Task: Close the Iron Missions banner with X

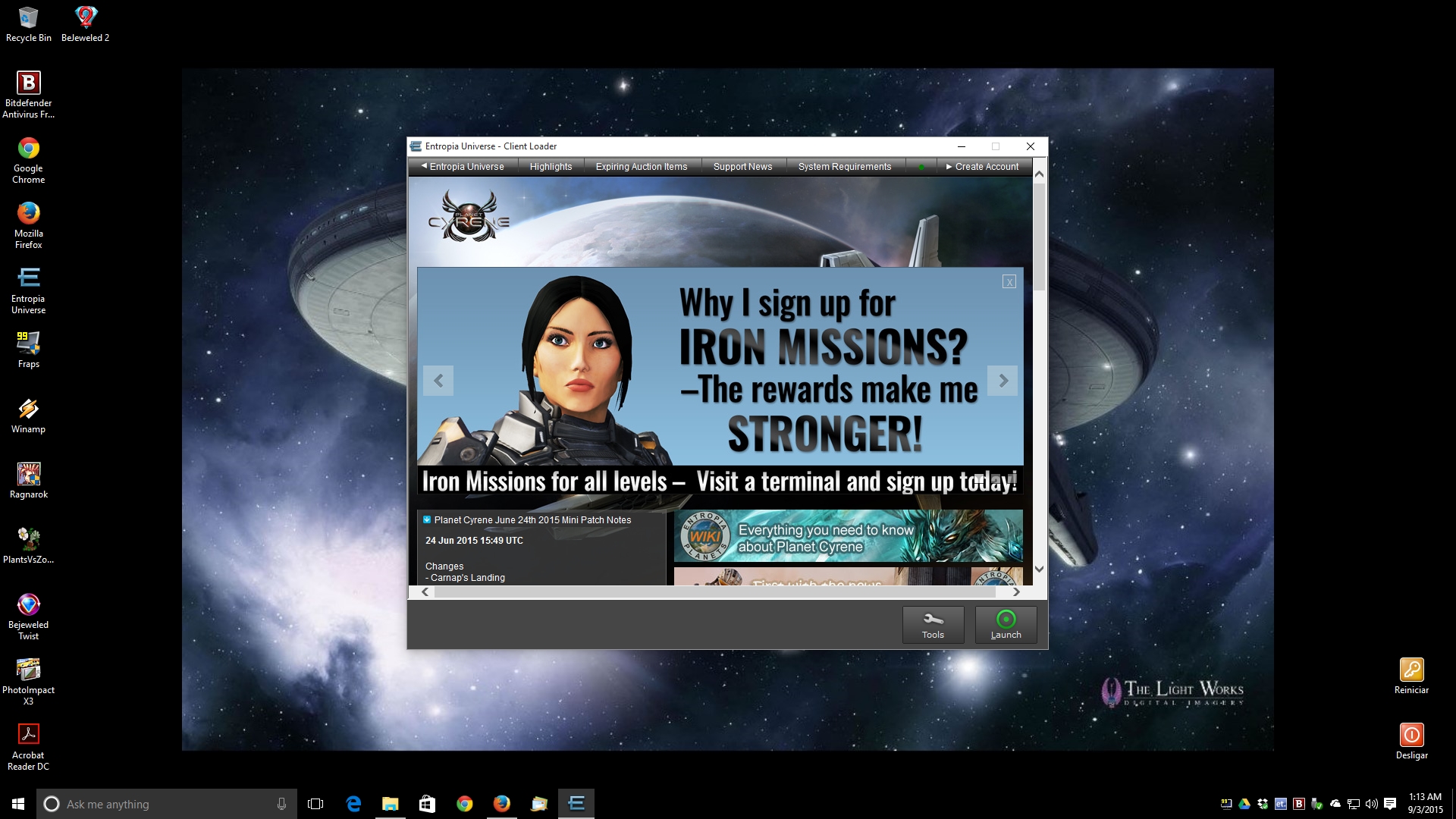Action: point(1009,282)
